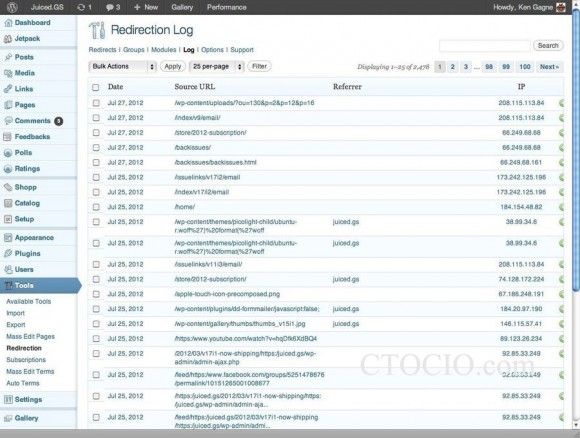The height and width of the screenshot is (438, 580).
Task: Open the Posts menu icon
Action: 8,57
